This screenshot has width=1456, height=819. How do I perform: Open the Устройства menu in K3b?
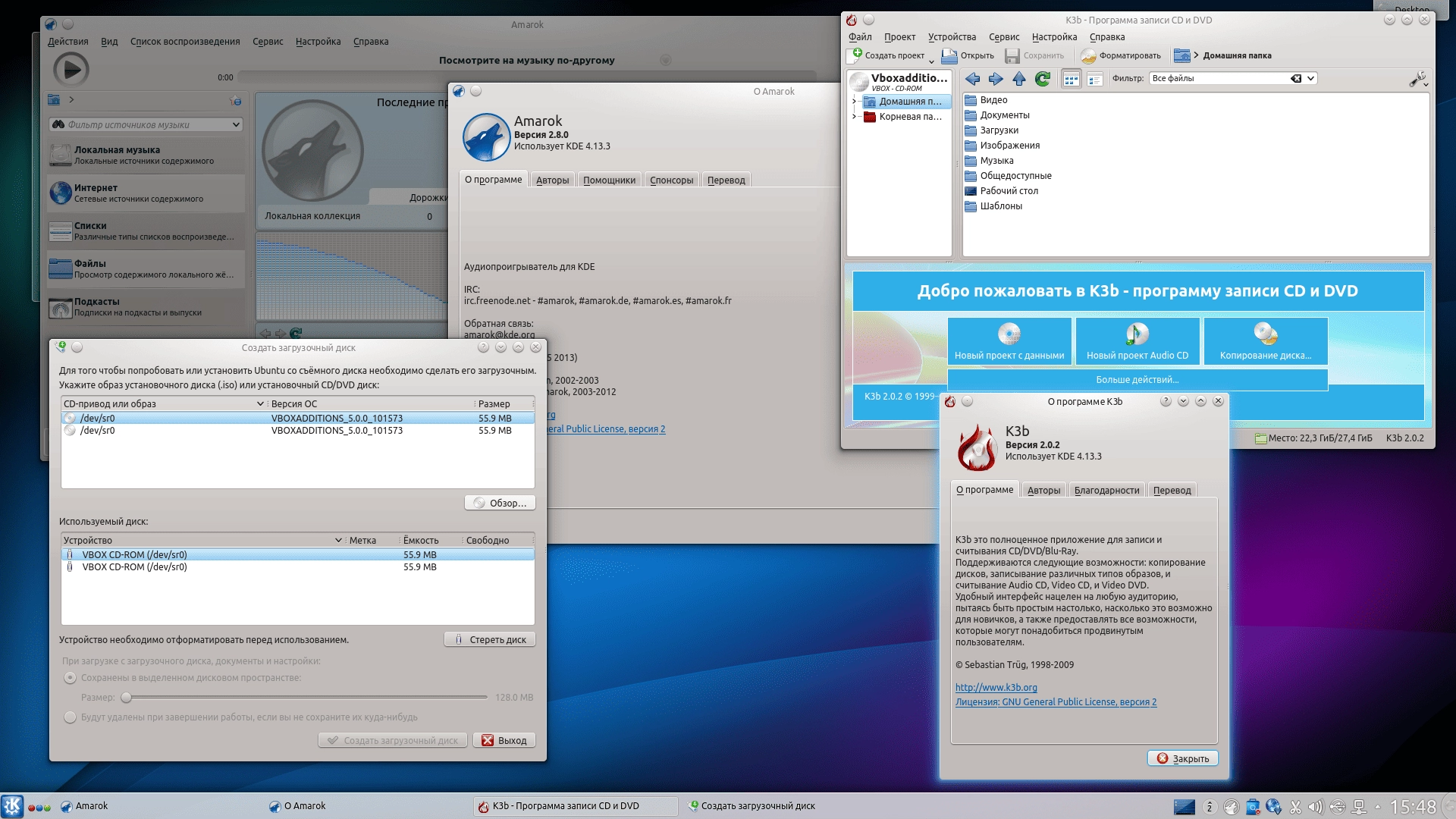[x=952, y=37]
